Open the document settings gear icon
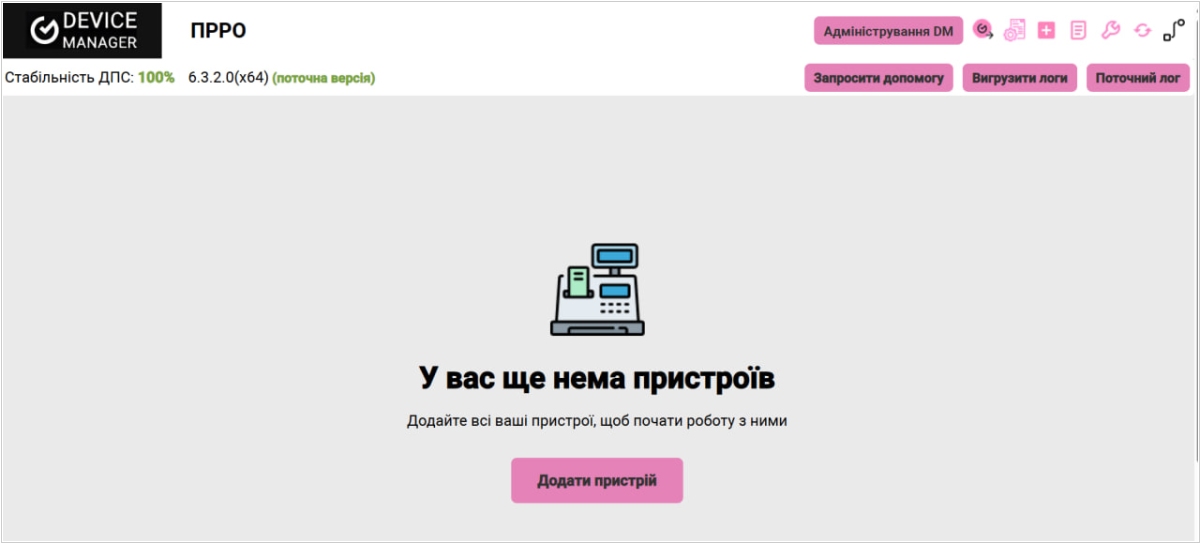Screen dimensions: 1200x543 pyautogui.click(x=1015, y=30)
